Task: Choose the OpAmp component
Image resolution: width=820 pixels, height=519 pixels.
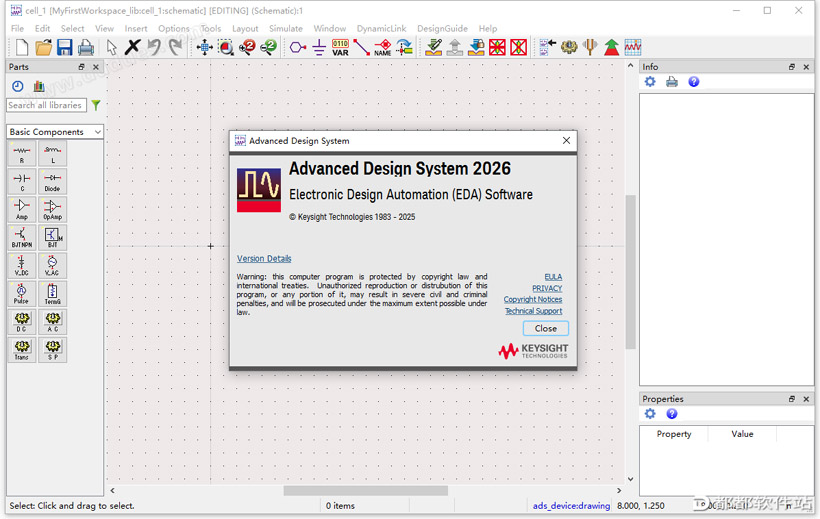Action: pos(52,210)
